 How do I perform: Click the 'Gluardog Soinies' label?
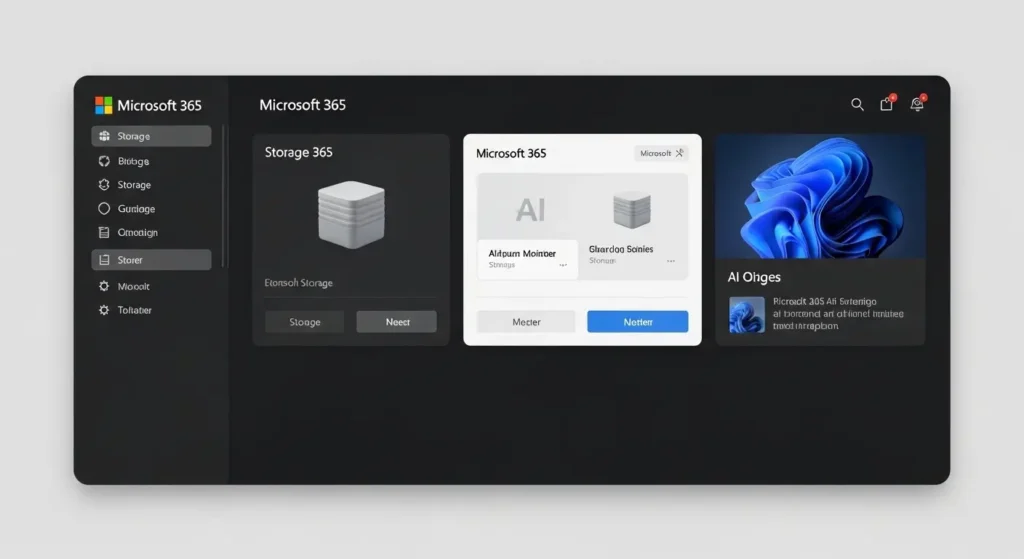point(620,249)
